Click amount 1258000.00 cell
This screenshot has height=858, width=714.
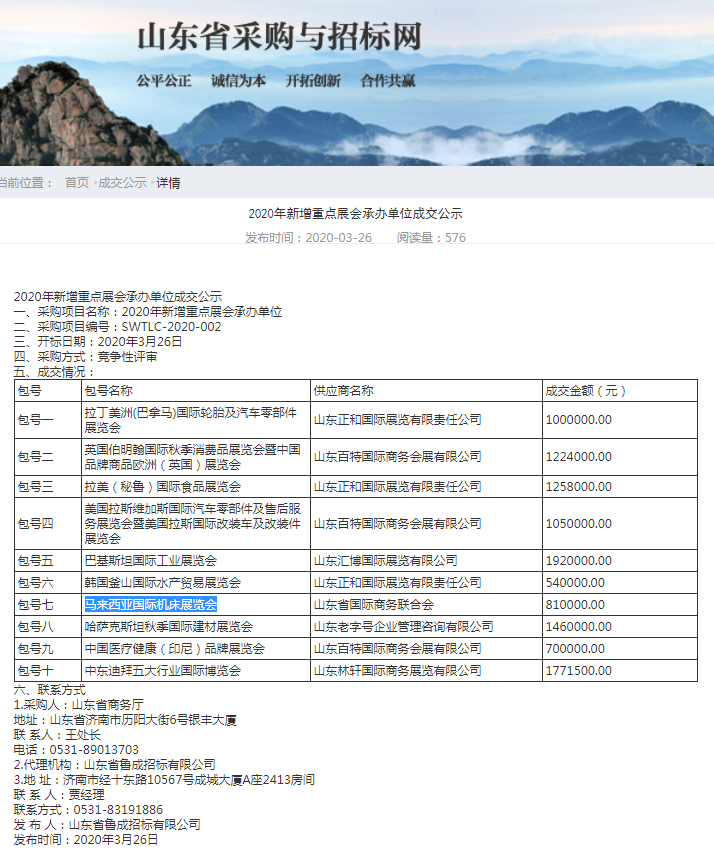tap(620, 486)
